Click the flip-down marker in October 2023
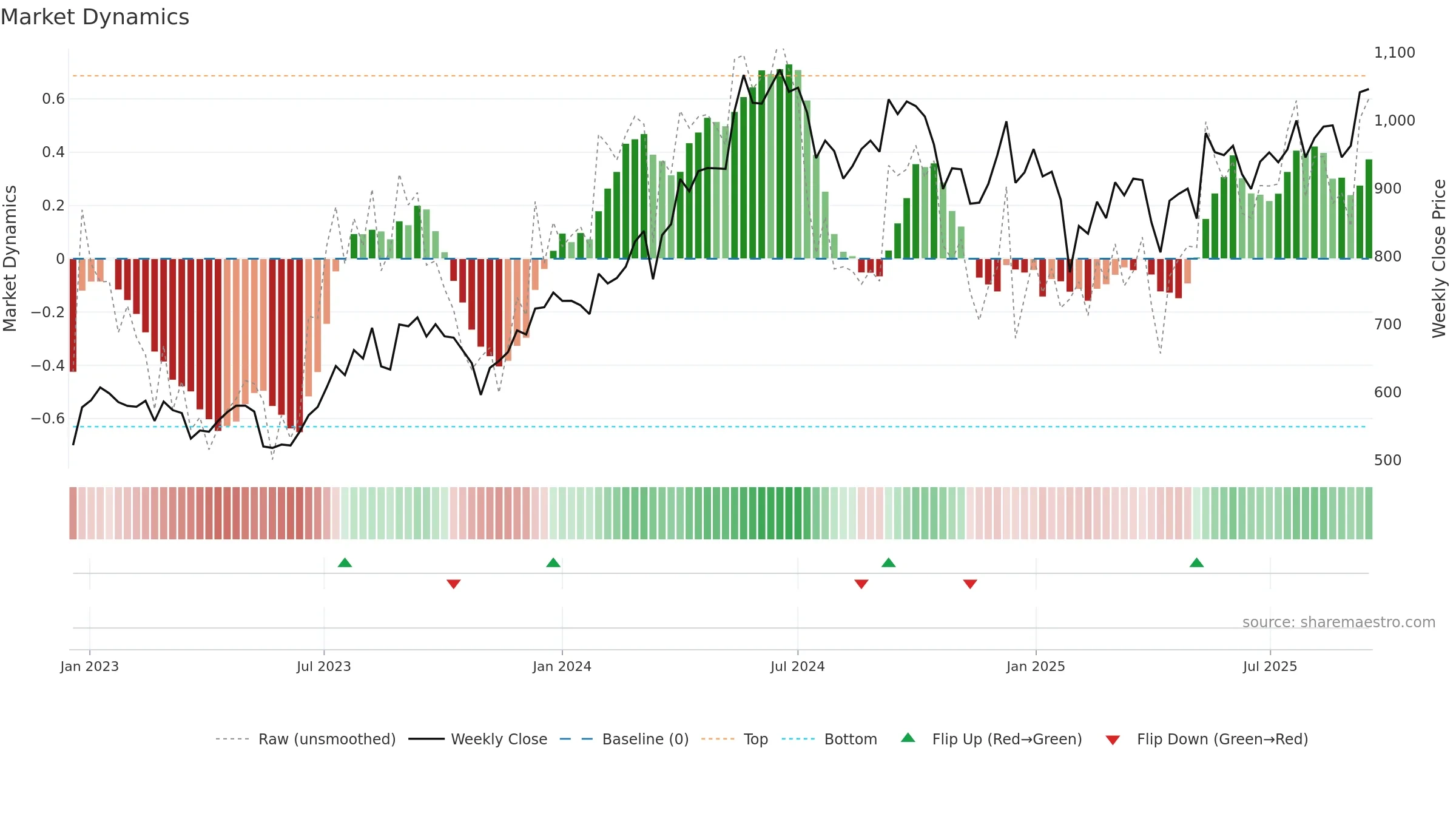This screenshot has width=1456, height=819. (454, 584)
